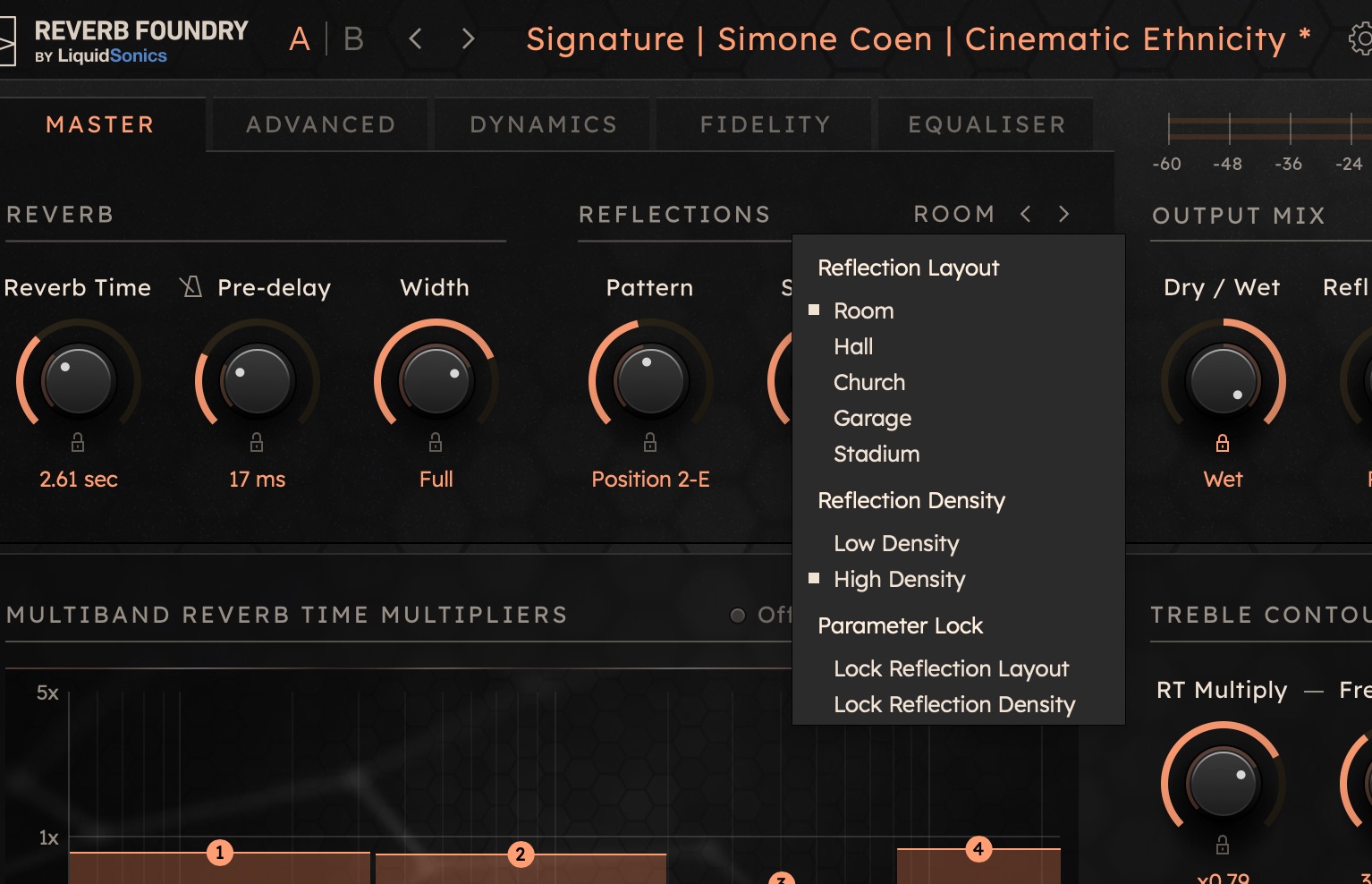Choose Hall reflection layout

853,347
